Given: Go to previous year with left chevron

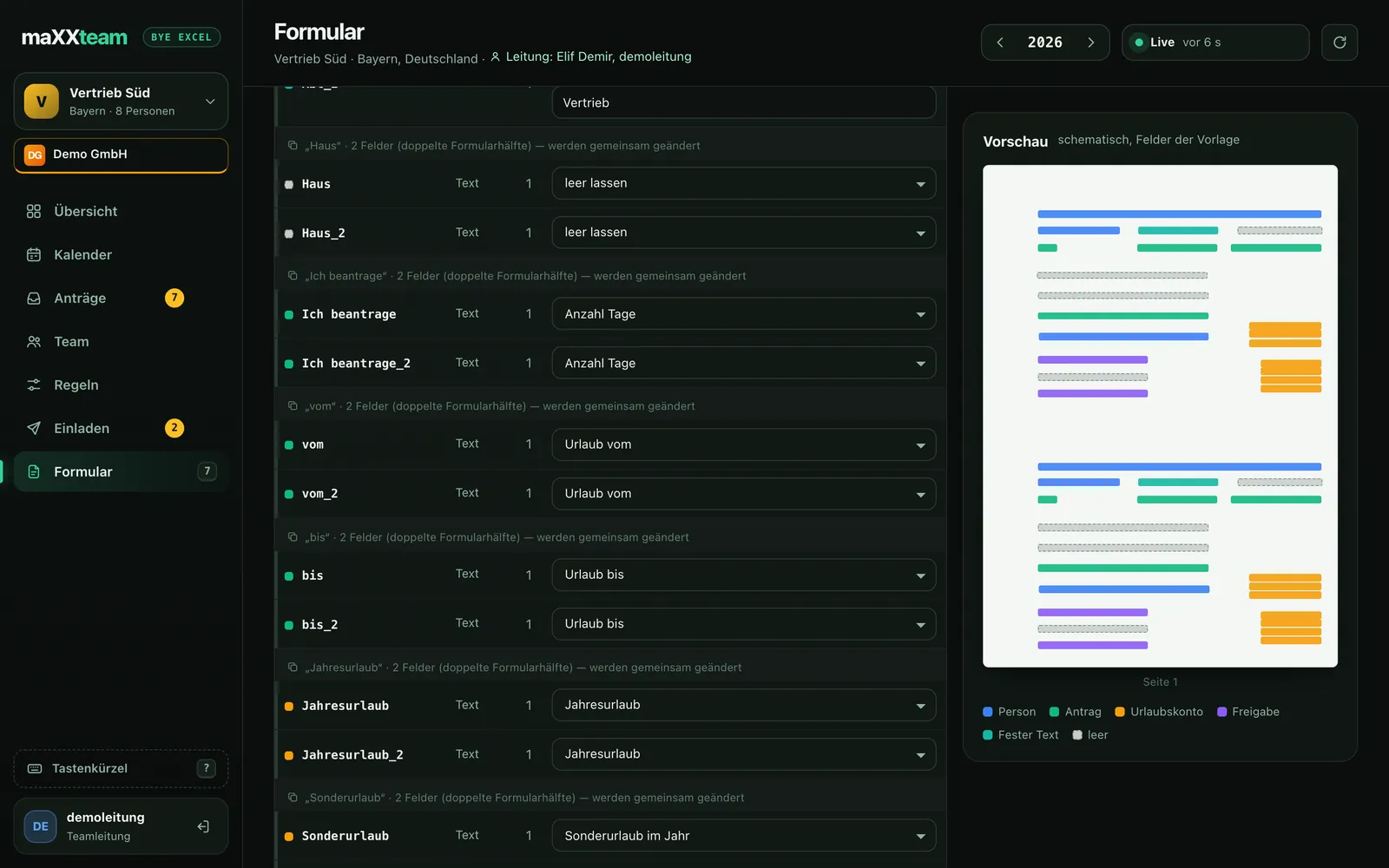Looking at the screenshot, I should pyautogui.click(x=1000, y=43).
